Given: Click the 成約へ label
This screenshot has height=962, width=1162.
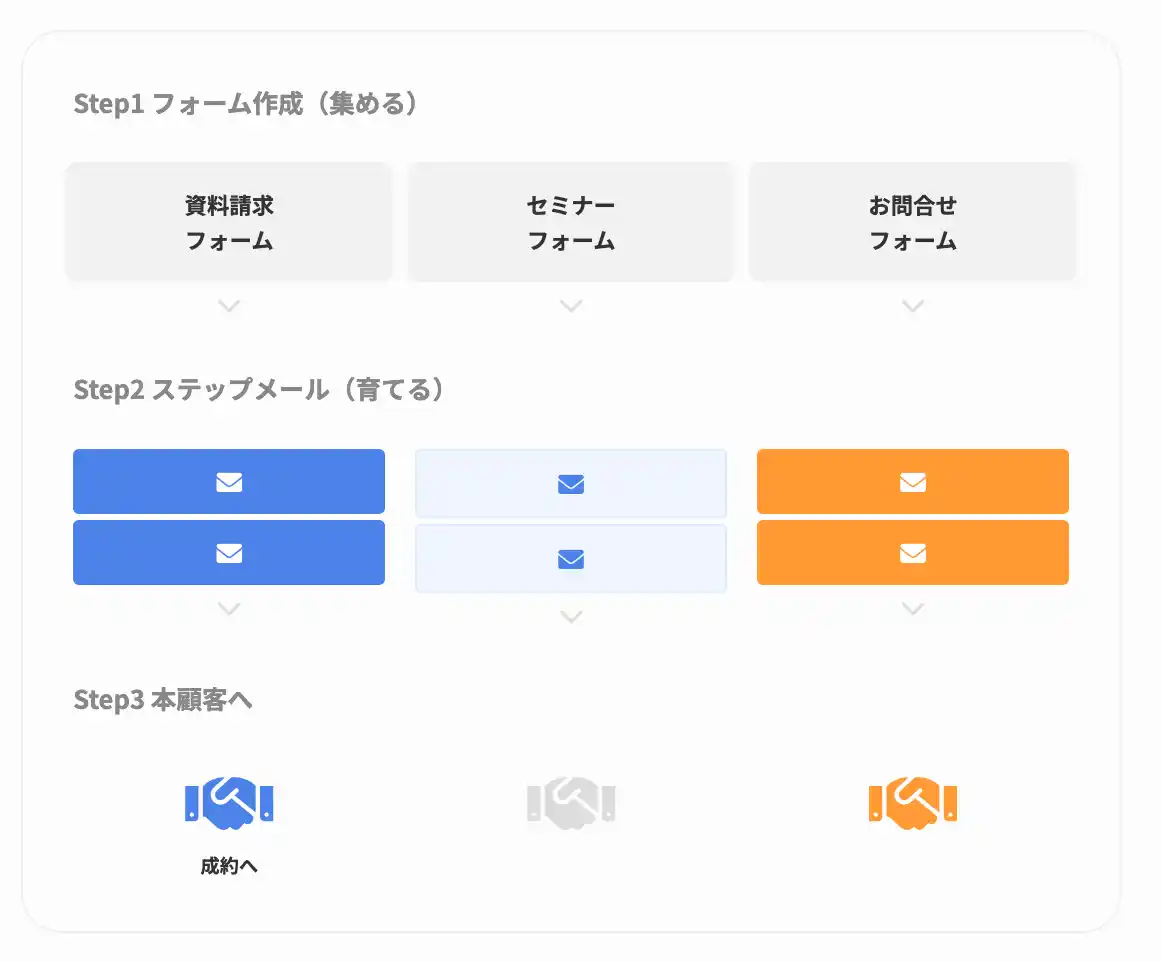Looking at the screenshot, I should click(229, 866).
